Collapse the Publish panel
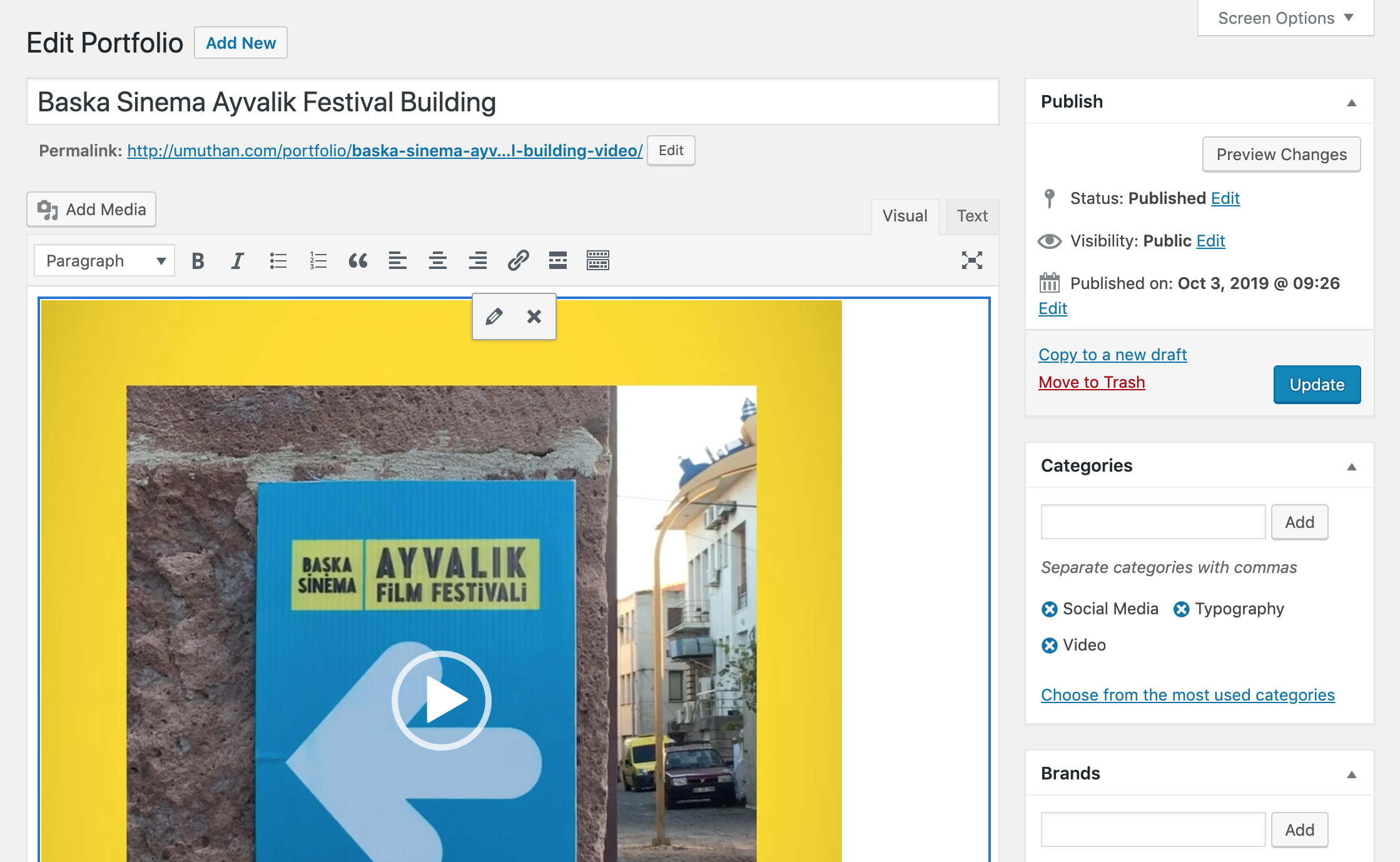 pos(1351,102)
